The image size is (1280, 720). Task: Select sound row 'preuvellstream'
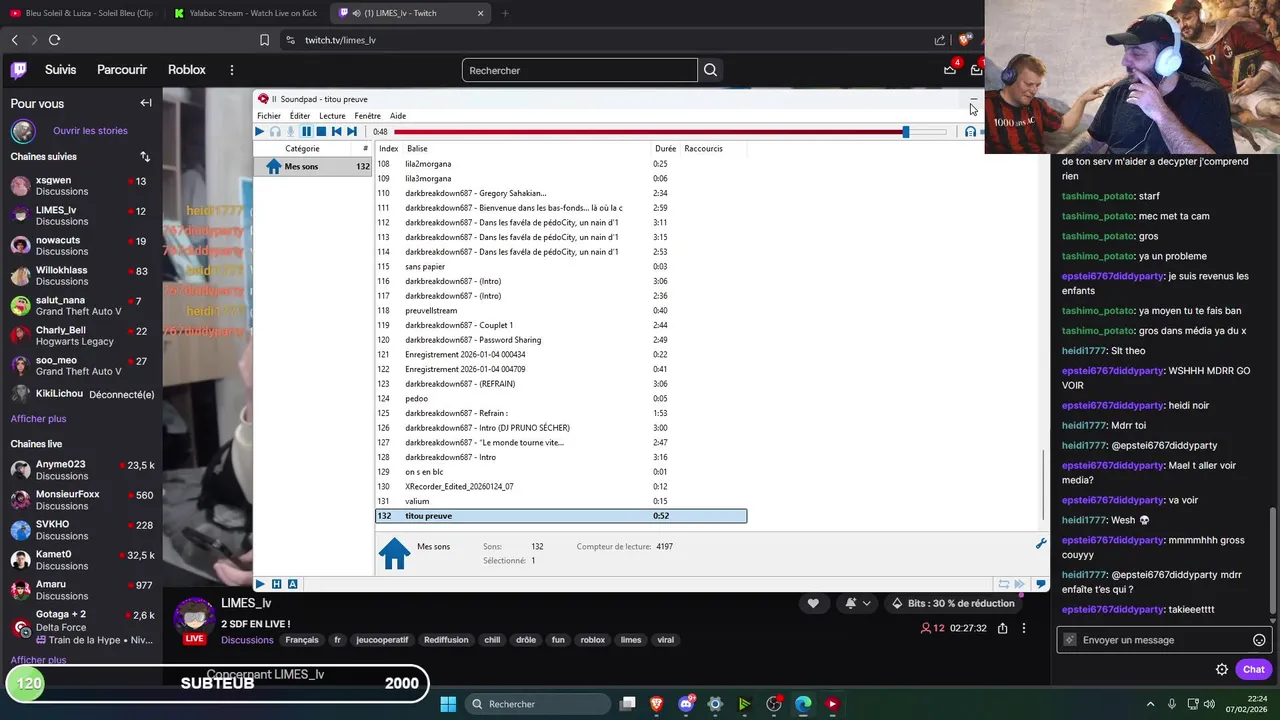561,311
